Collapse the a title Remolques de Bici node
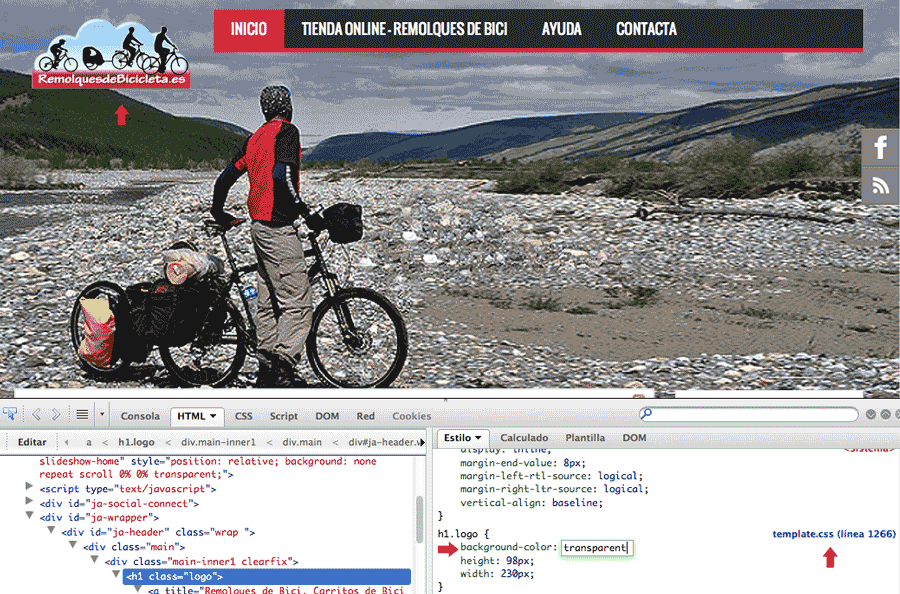Image resolution: width=900 pixels, height=594 pixels. point(138,588)
